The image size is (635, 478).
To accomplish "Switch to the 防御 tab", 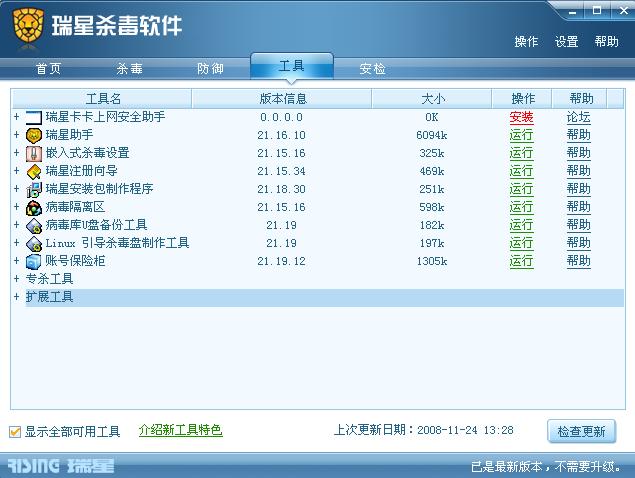I will [210, 68].
